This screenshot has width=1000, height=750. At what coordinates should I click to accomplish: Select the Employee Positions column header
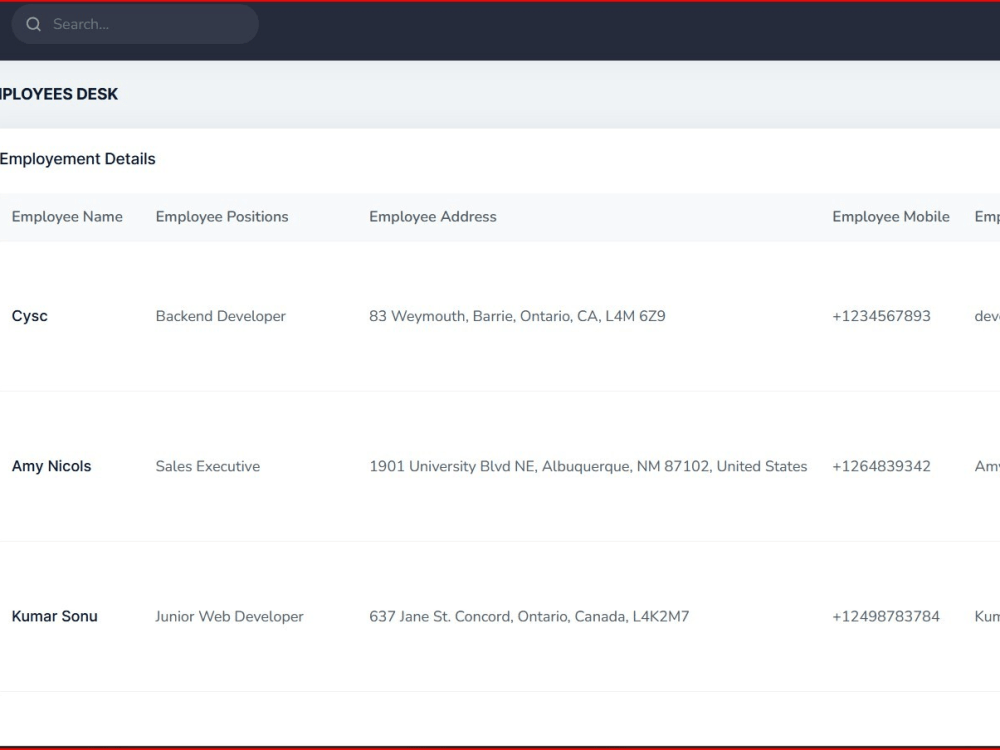tap(221, 217)
